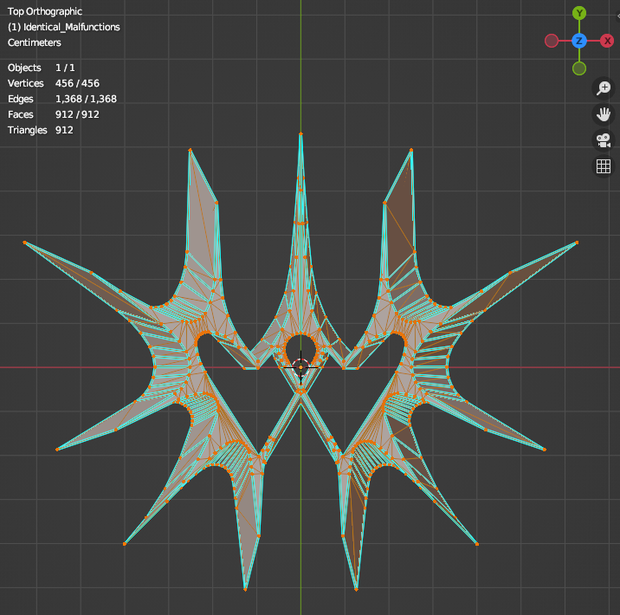Click the green Y axis gizmo ball
The height and width of the screenshot is (615, 620).
[x=579, y=13]
